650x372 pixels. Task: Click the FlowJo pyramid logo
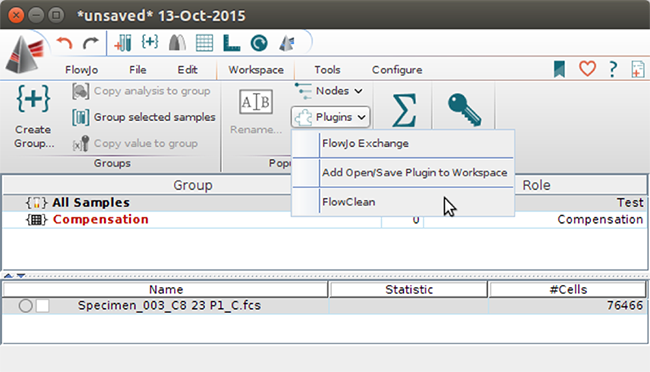[24, 54]
